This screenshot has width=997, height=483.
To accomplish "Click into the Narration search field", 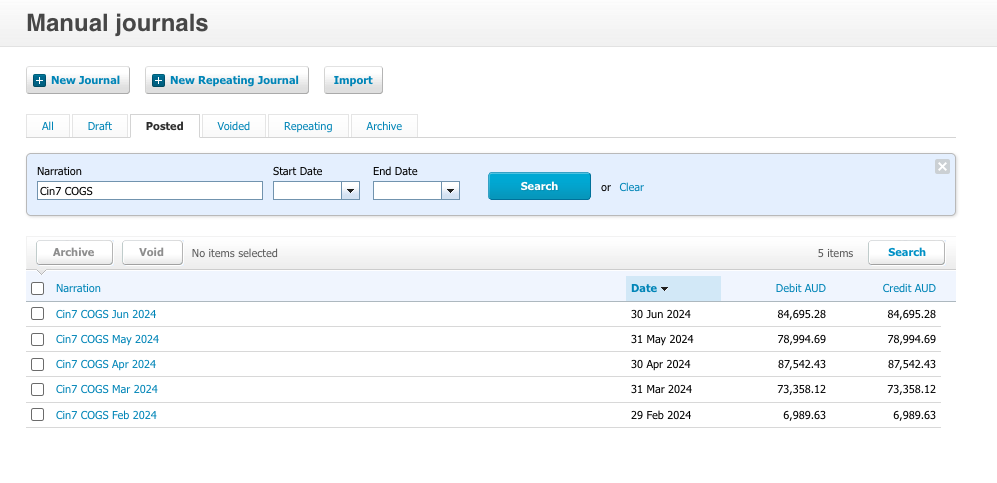I will [149, 190].
